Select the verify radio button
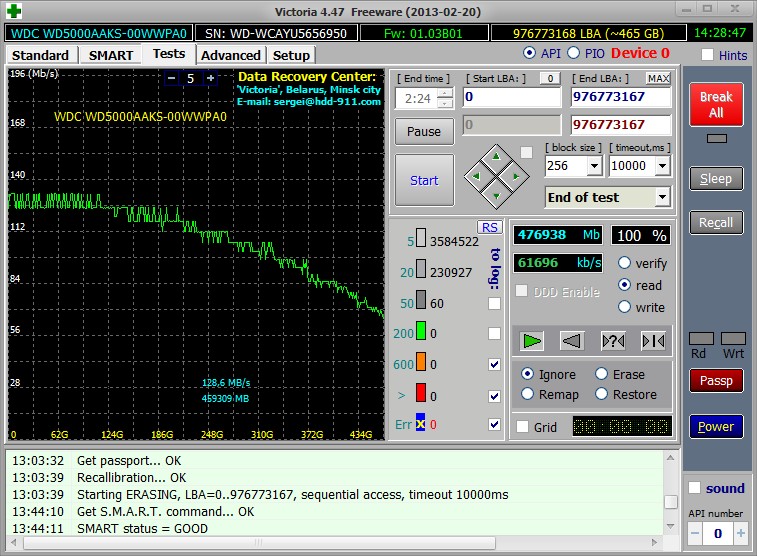 coord(625,263)
